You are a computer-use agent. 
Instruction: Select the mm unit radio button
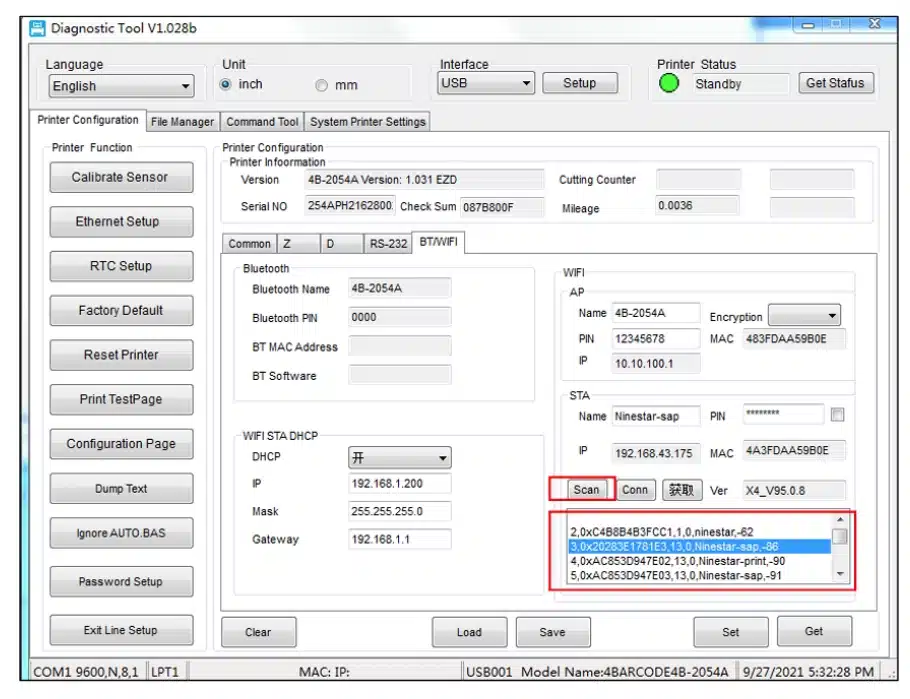pos(322,86)
